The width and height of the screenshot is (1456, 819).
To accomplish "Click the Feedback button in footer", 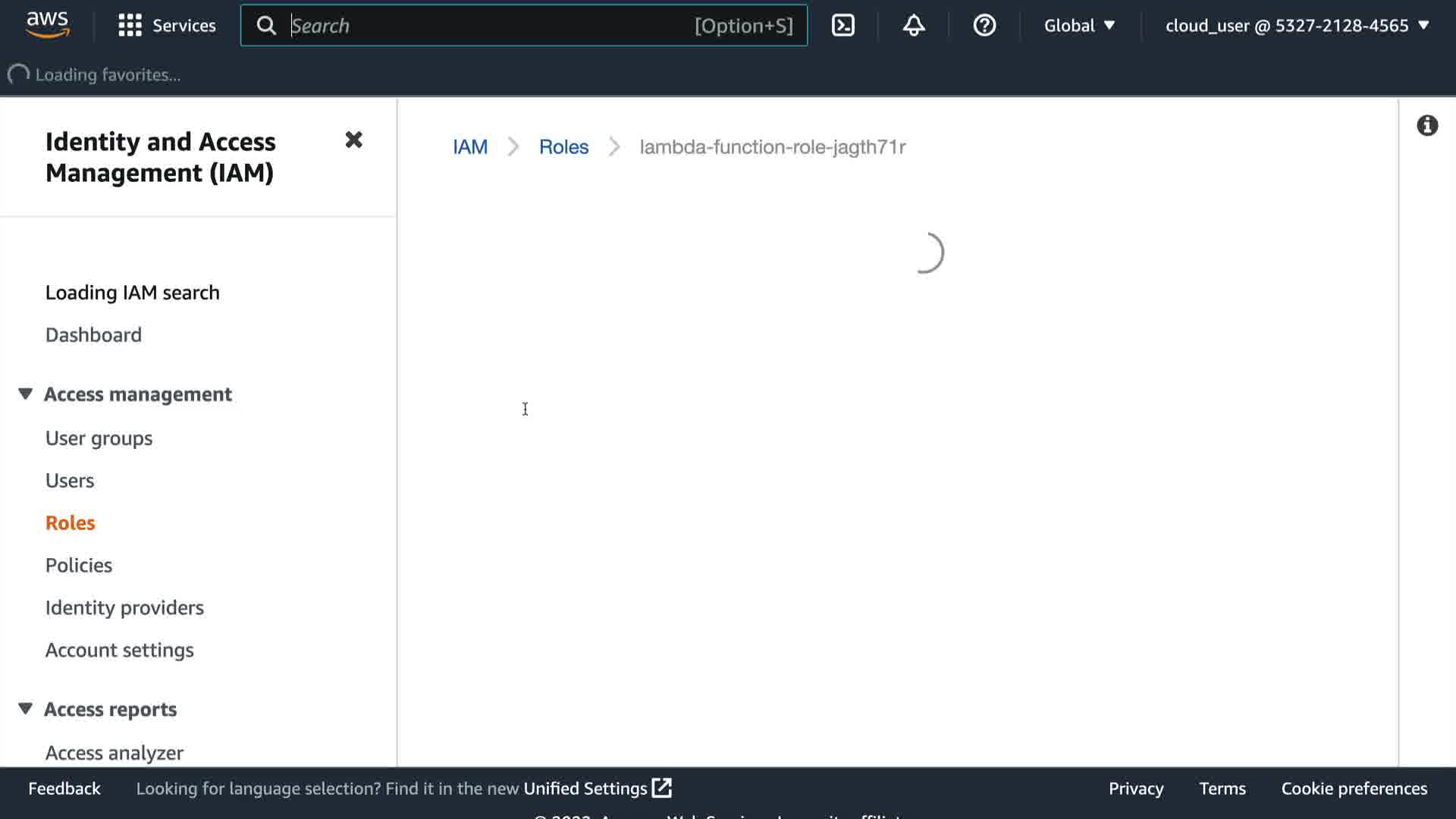I will coord(64,789).
